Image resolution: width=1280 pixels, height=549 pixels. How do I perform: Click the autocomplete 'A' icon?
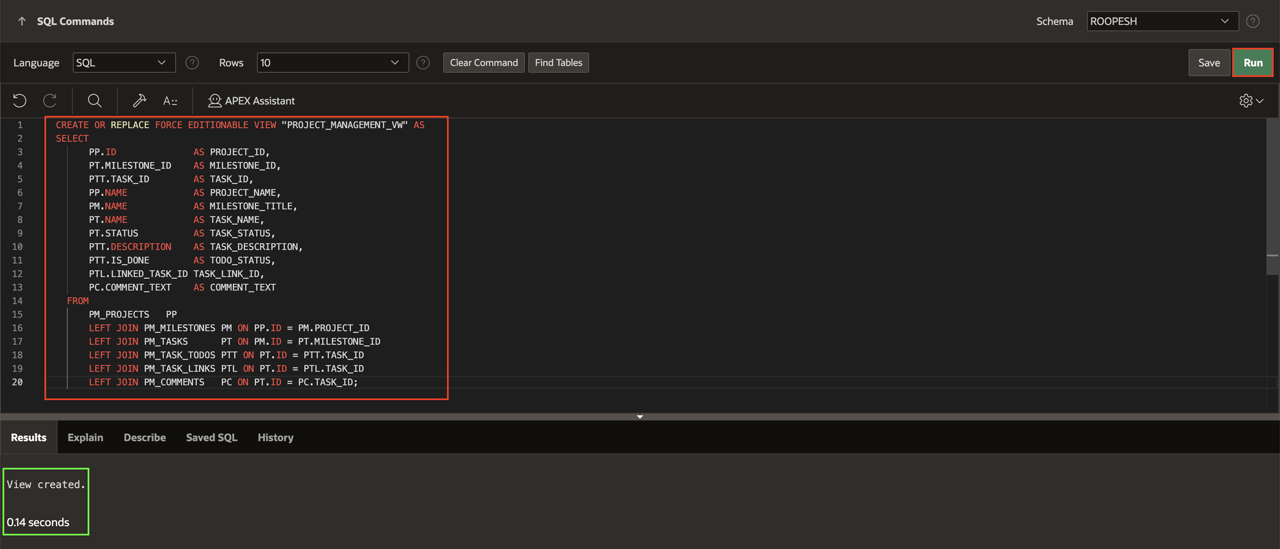170,101
